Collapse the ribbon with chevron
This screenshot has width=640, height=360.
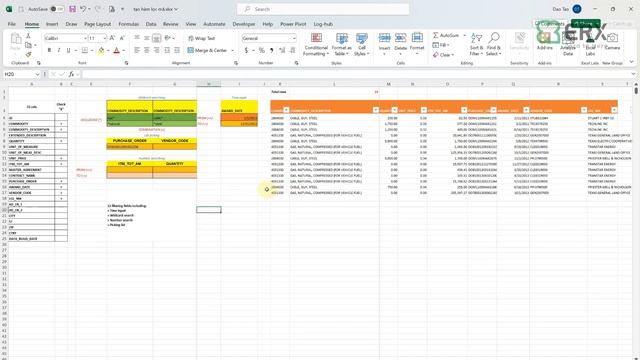click(x=631, y=62)
